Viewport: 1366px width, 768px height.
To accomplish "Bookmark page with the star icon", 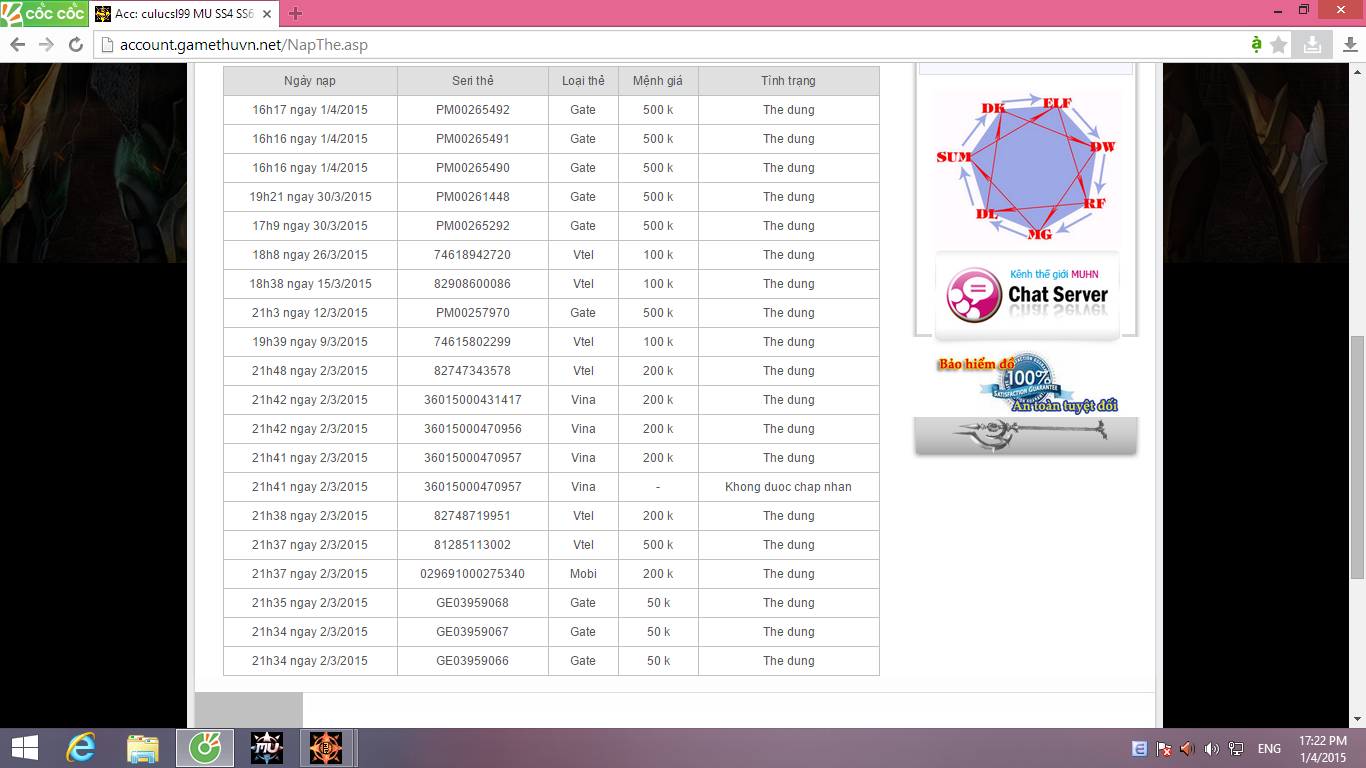I will pyautogui.click(x=1278, y=45).
